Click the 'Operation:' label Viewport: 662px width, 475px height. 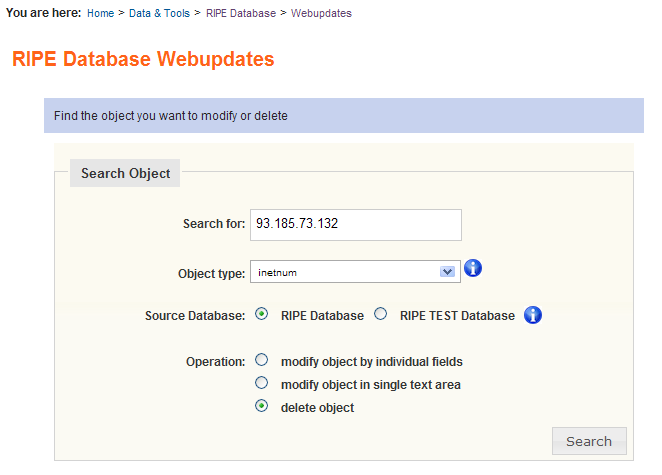(x=215, y=362)
